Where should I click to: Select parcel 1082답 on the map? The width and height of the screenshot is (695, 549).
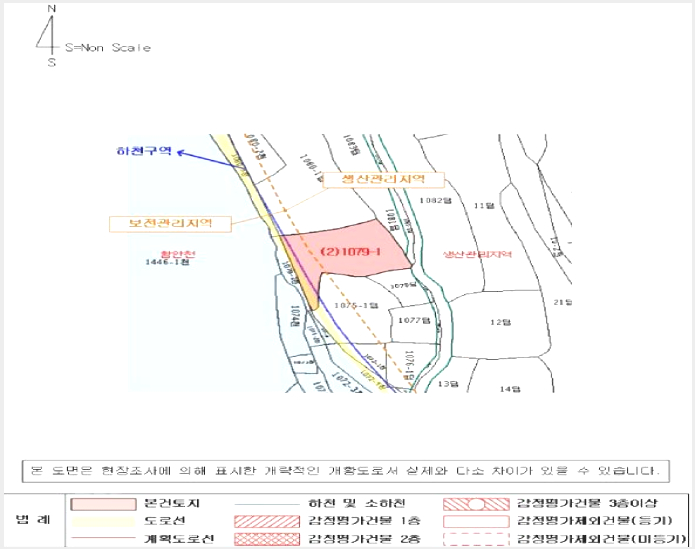click(436, 201)
